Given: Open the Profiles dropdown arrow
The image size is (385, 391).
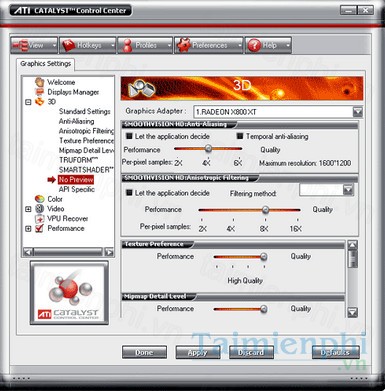Looking at the screenshot, I should (x=169, y=45).
